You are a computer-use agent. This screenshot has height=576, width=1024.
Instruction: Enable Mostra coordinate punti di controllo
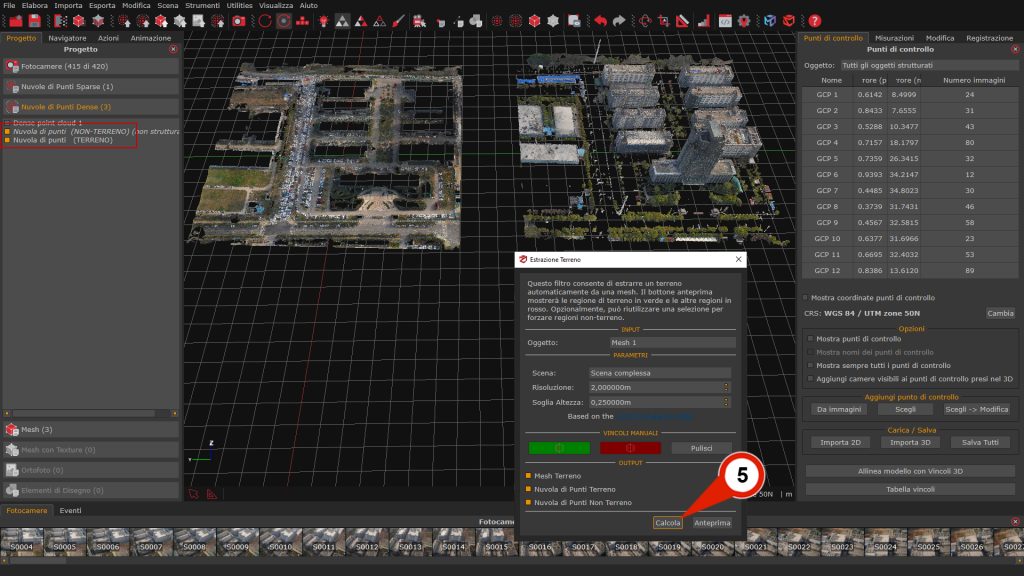(806, 298)
